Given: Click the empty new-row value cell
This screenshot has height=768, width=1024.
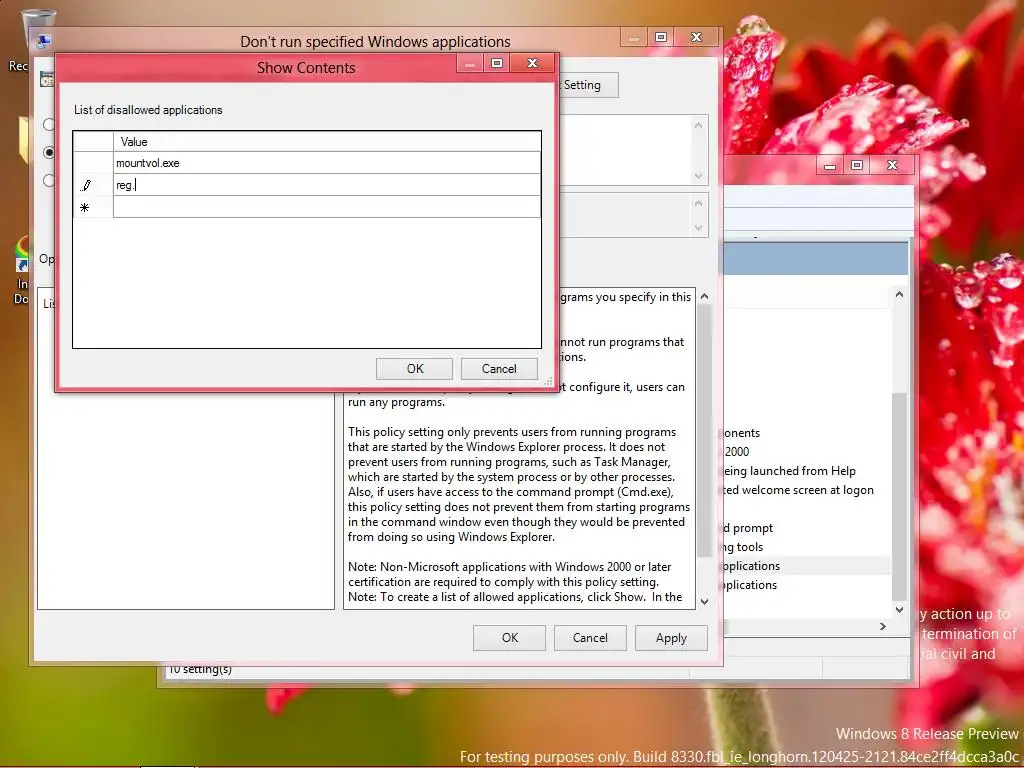Looking at the screenshot, I should [327, 207].
